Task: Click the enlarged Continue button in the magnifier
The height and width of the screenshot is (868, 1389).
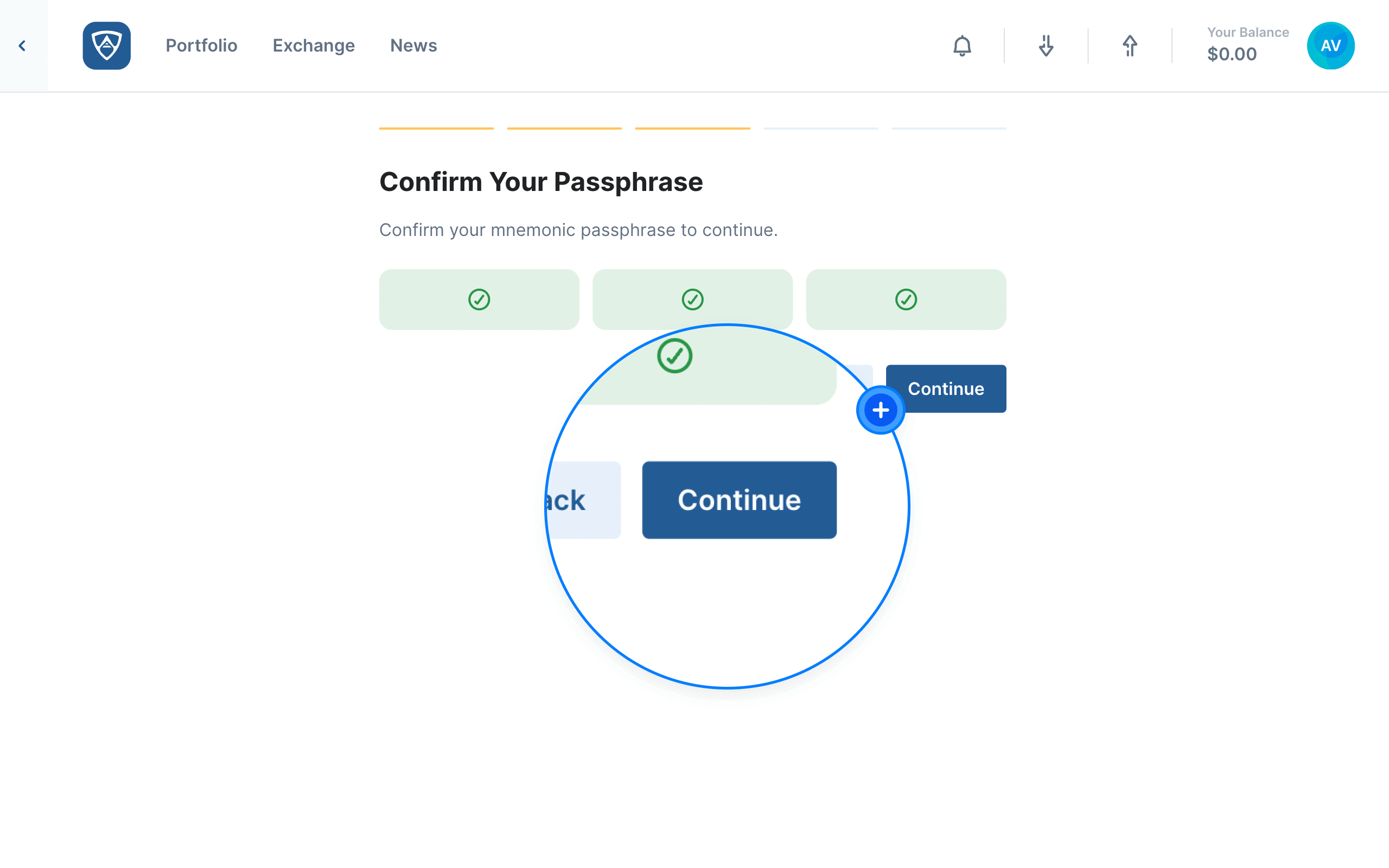Action: pos(740,500)
